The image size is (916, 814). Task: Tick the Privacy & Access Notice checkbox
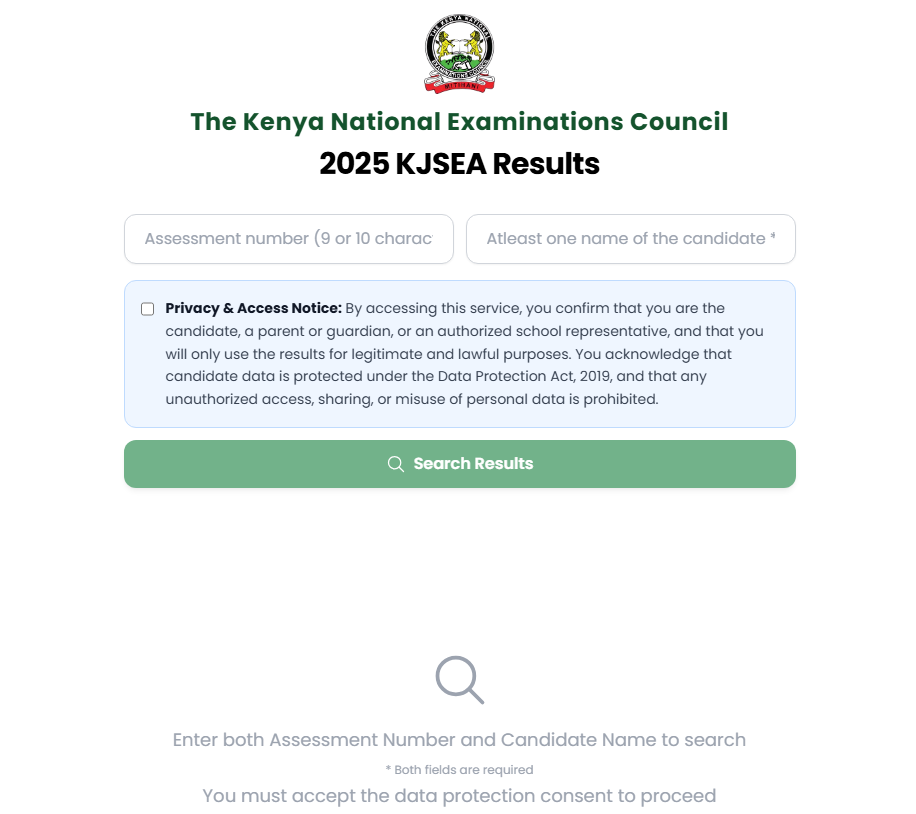pos(148,309)
